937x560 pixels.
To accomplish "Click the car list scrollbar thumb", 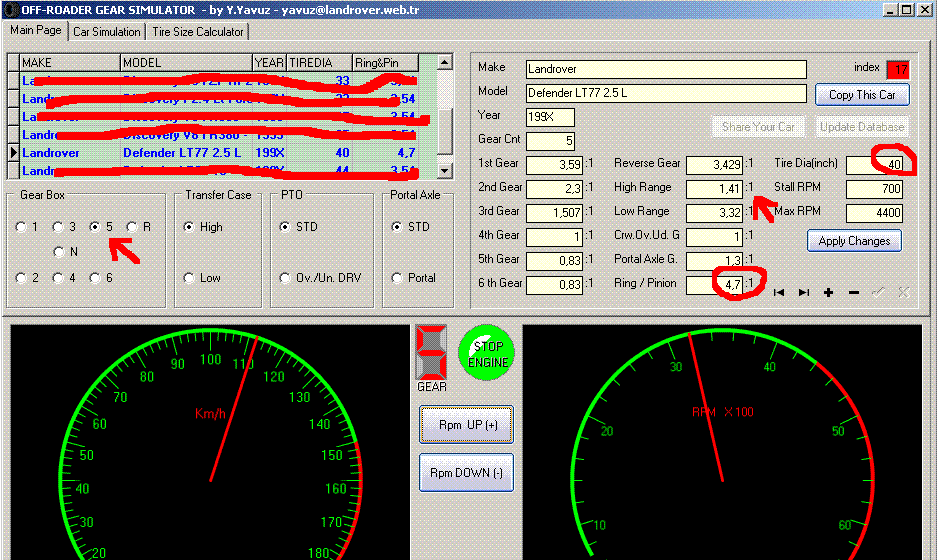I will (444, 131).
